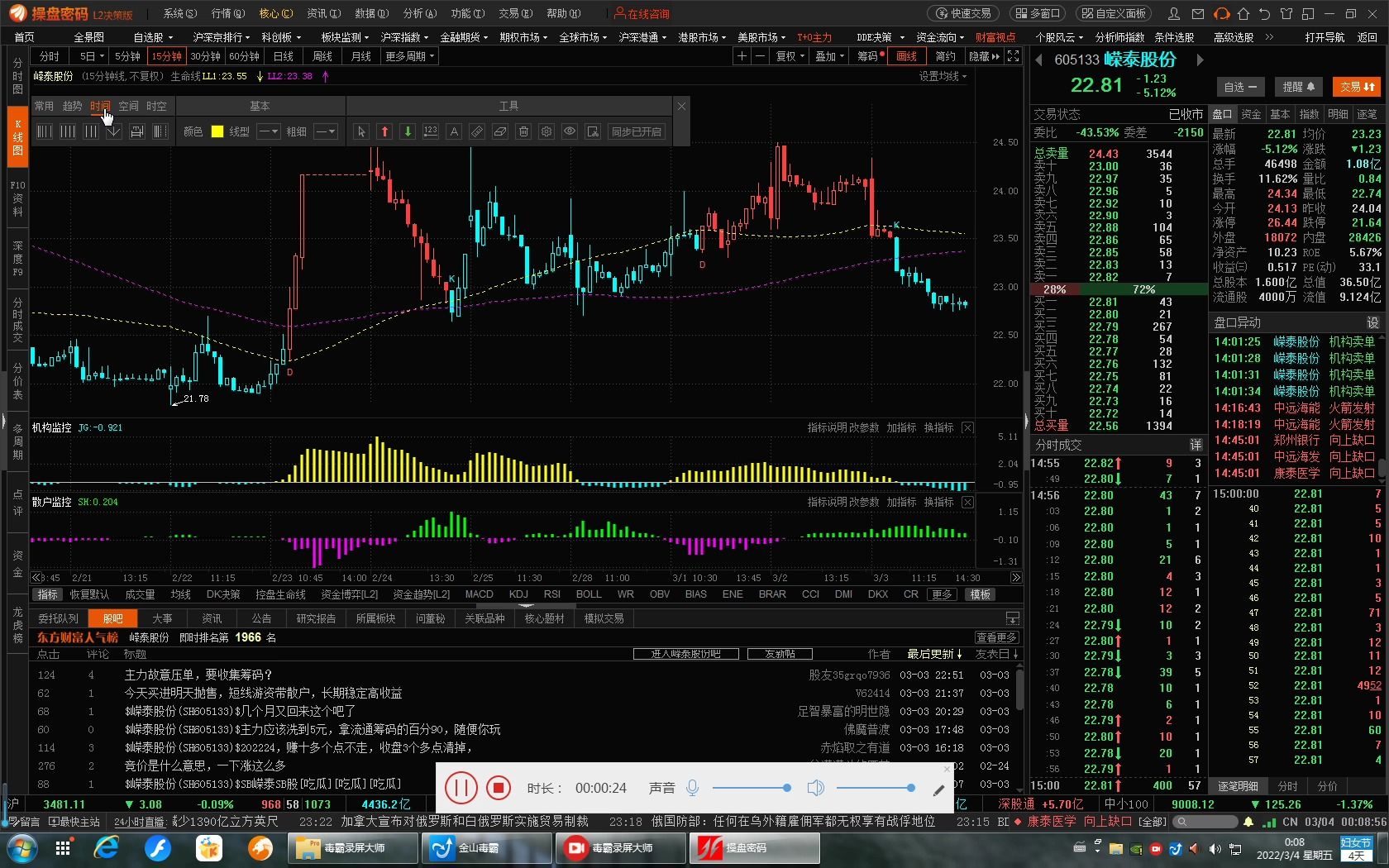1389x868 pixels.
Task: Open the mail message icon
Action: (x=1198, y=13)
